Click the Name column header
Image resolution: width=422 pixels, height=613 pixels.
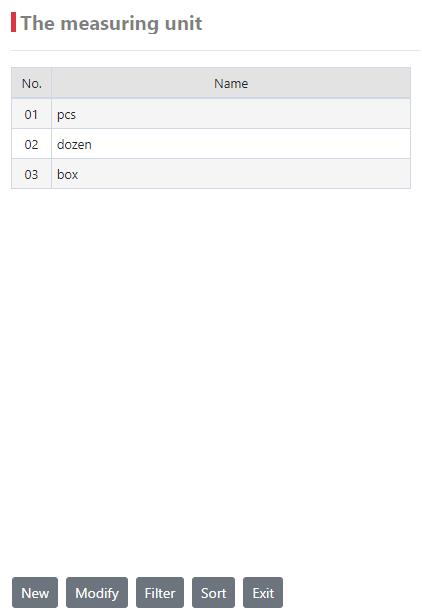[231, 83]
